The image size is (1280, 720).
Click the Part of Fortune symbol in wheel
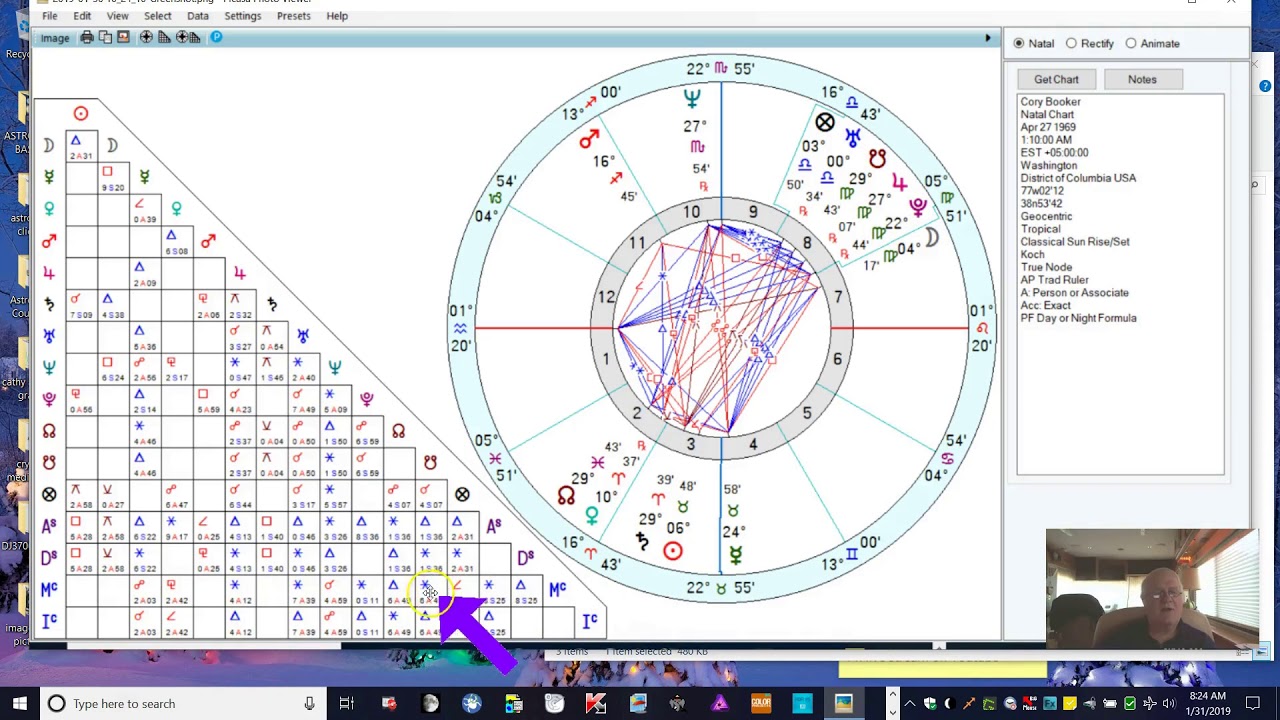pyautogui.click(x=824, y=122)
